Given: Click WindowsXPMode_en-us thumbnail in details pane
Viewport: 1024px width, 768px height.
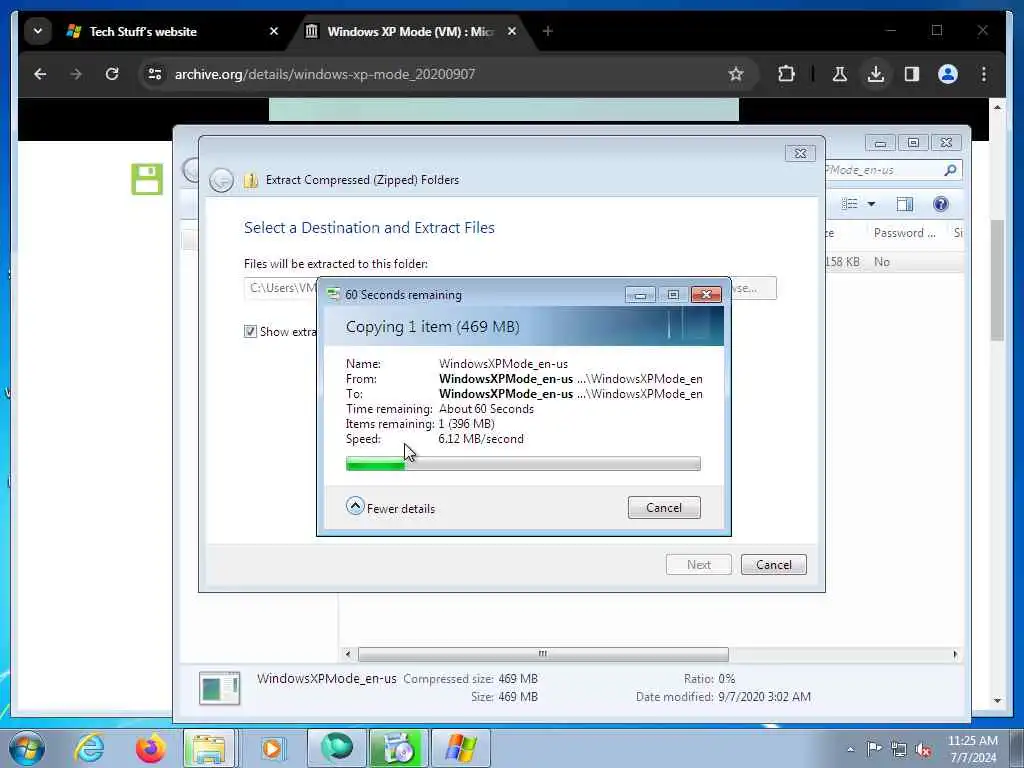Looking at the screenshot, I should pos(219,688).
